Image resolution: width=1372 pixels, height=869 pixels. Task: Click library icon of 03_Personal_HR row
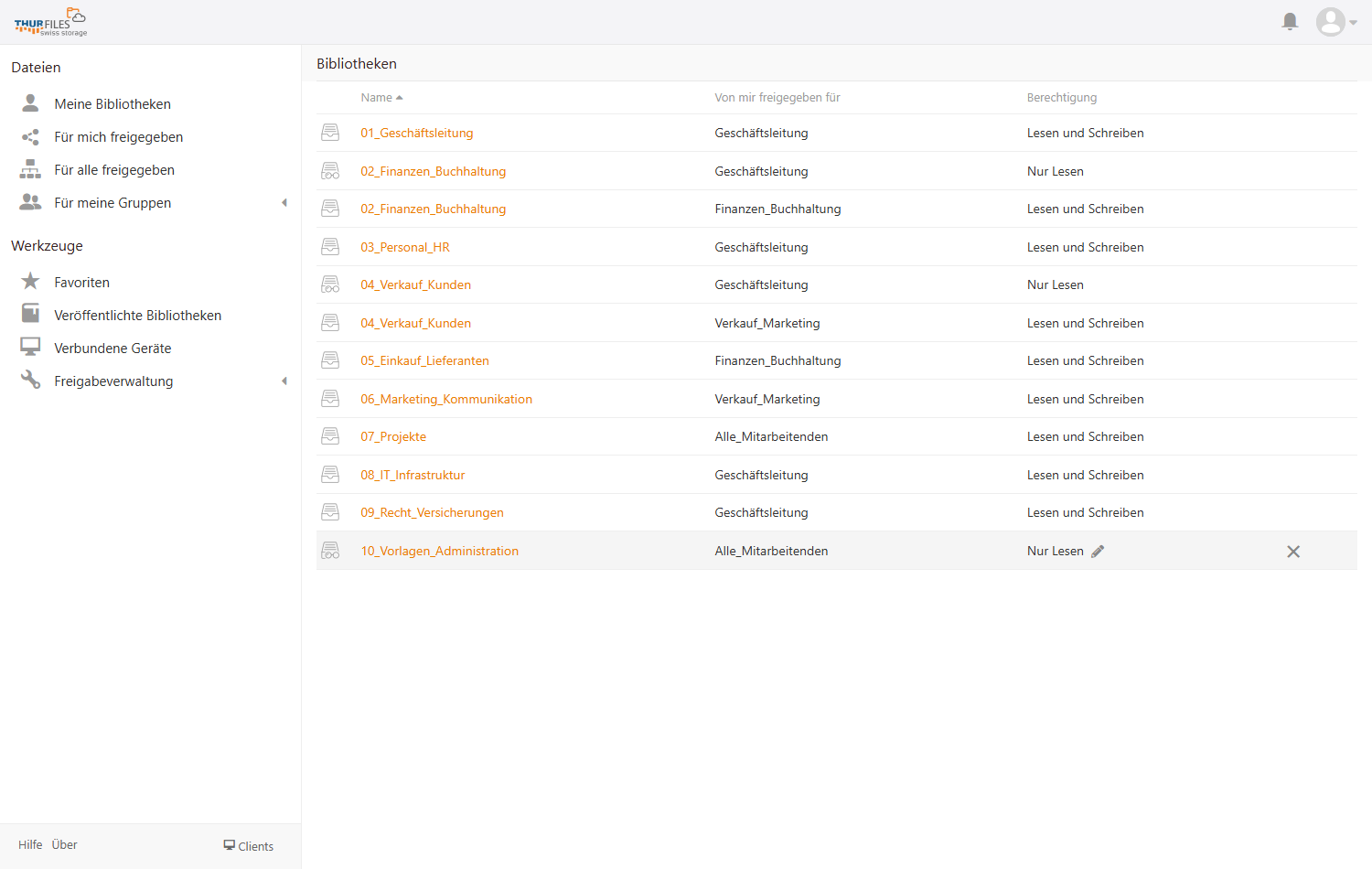[x=330, y=247]
